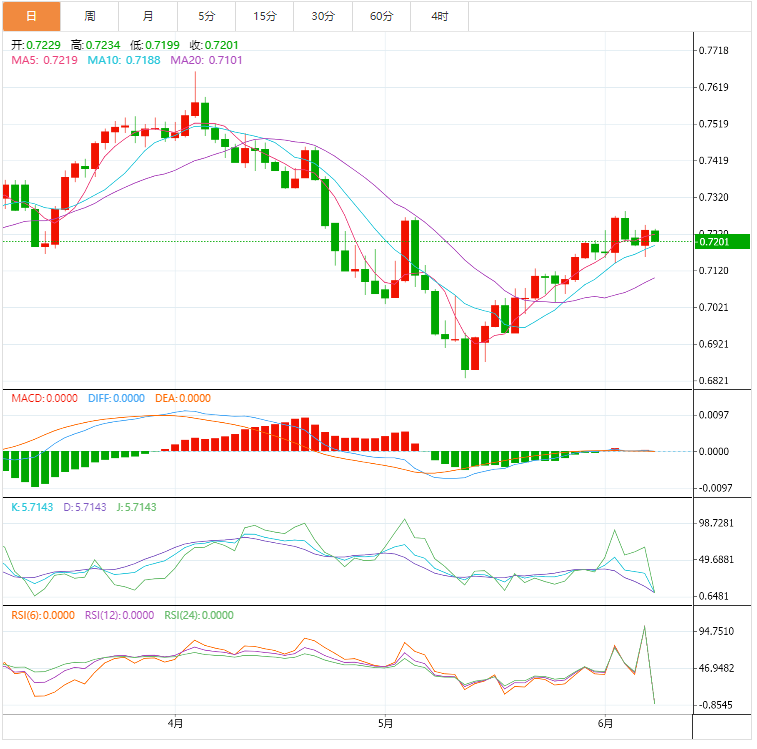757x749 pixels.
Task: Click the MACD value label
Action: 44,398
